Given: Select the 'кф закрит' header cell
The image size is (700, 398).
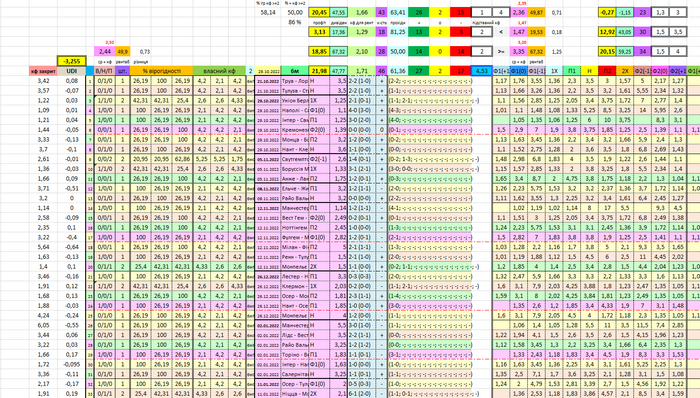Looking at the screenshot, I should pos(43,71).
